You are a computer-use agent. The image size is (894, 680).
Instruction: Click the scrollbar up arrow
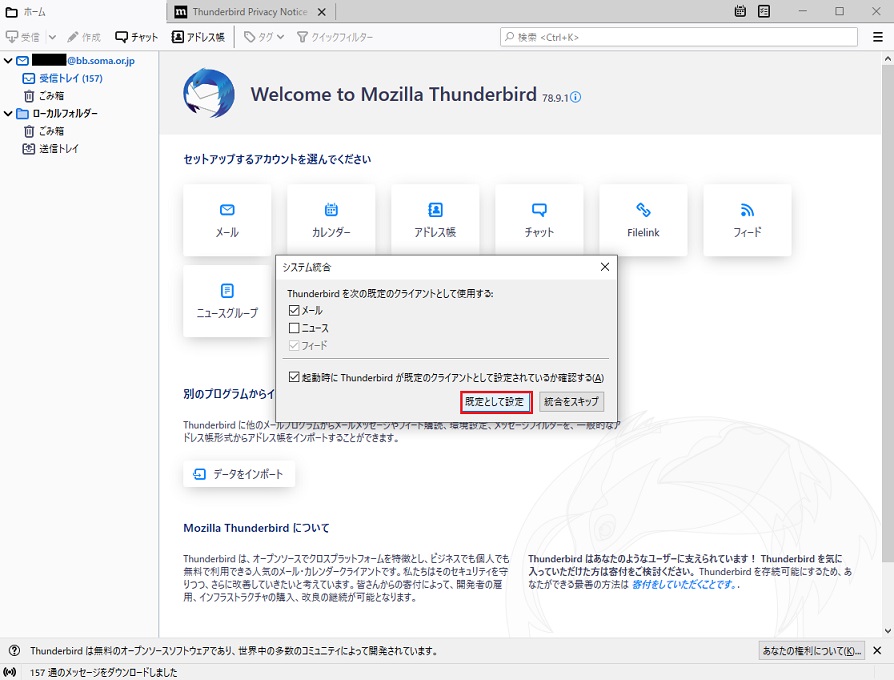[888, 58]
